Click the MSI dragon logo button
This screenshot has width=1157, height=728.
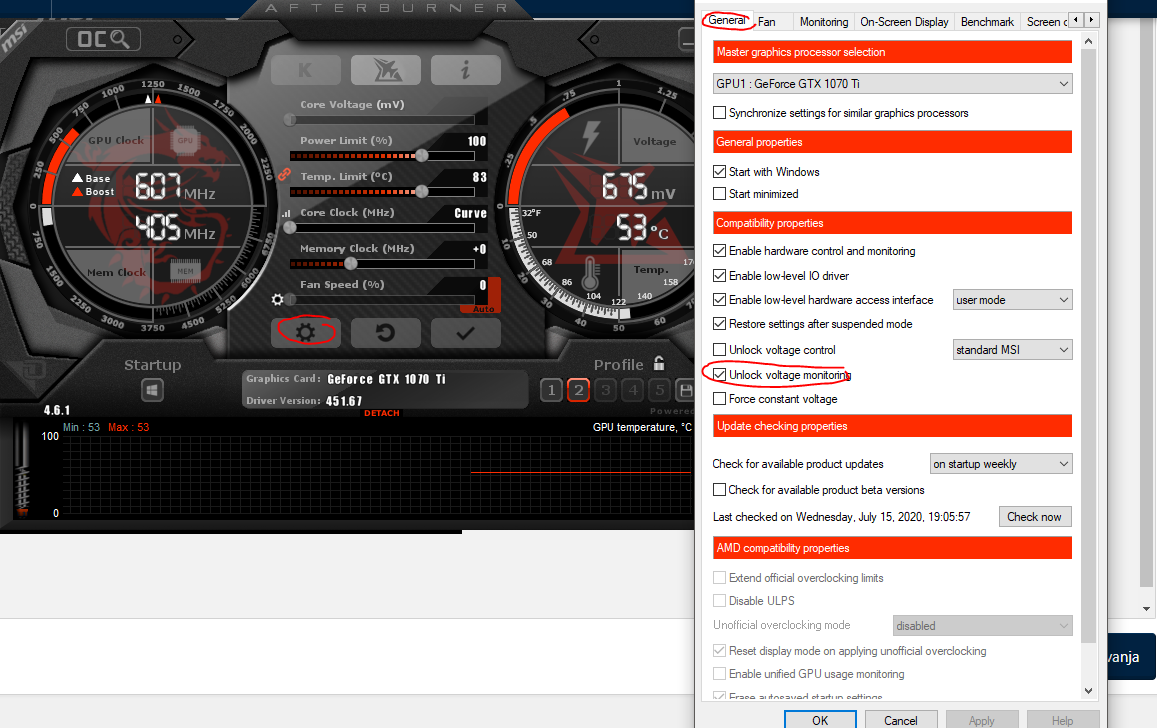click(386, 70)
